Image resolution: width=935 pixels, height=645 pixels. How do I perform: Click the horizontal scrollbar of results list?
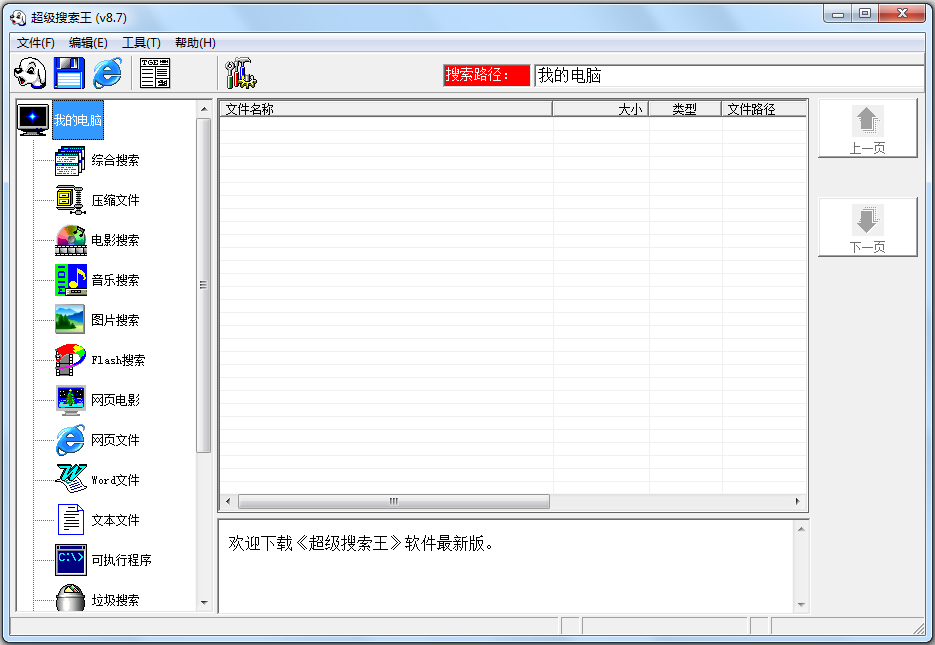tap(393, 501)
